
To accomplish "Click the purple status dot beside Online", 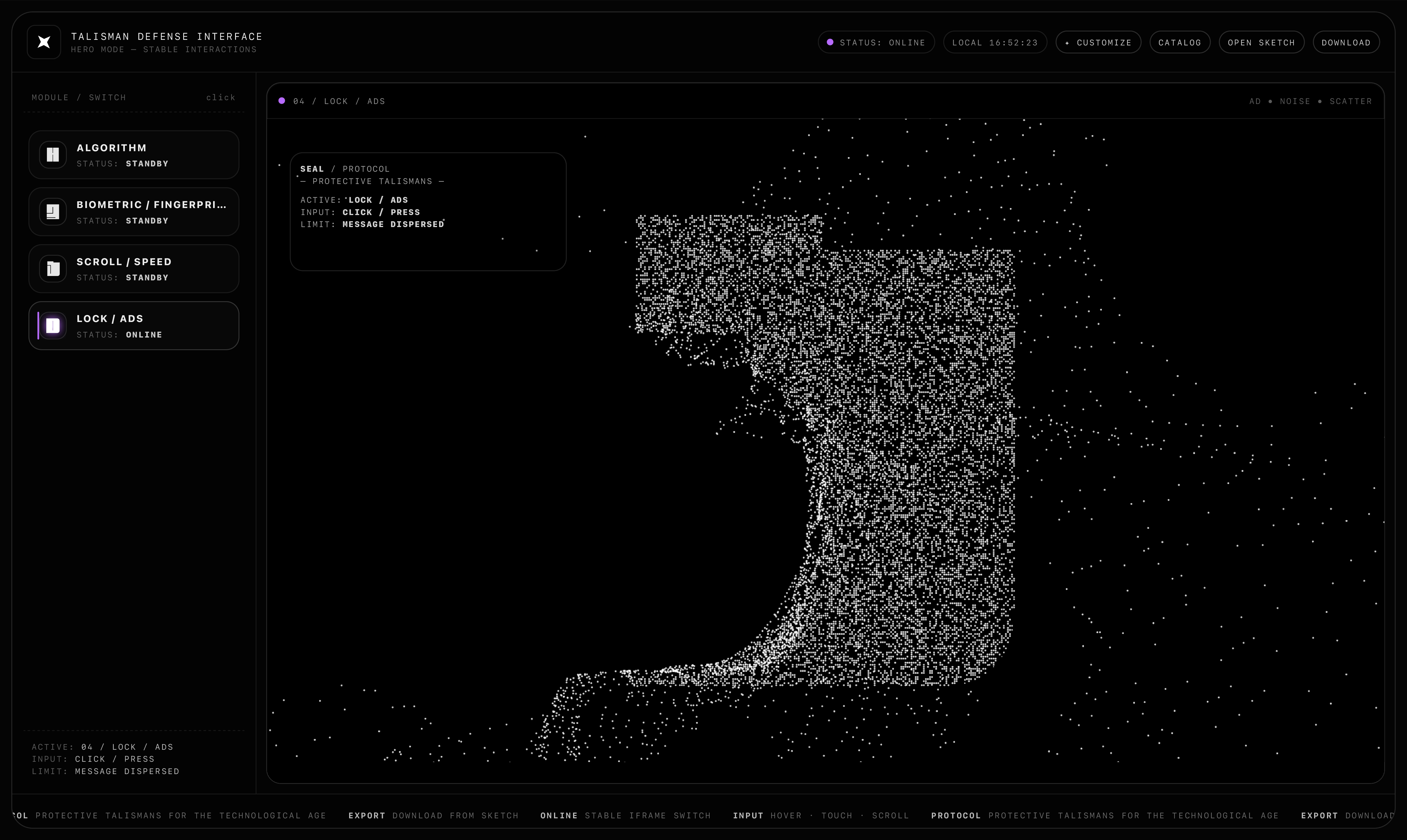I will [x=830, y=42].
